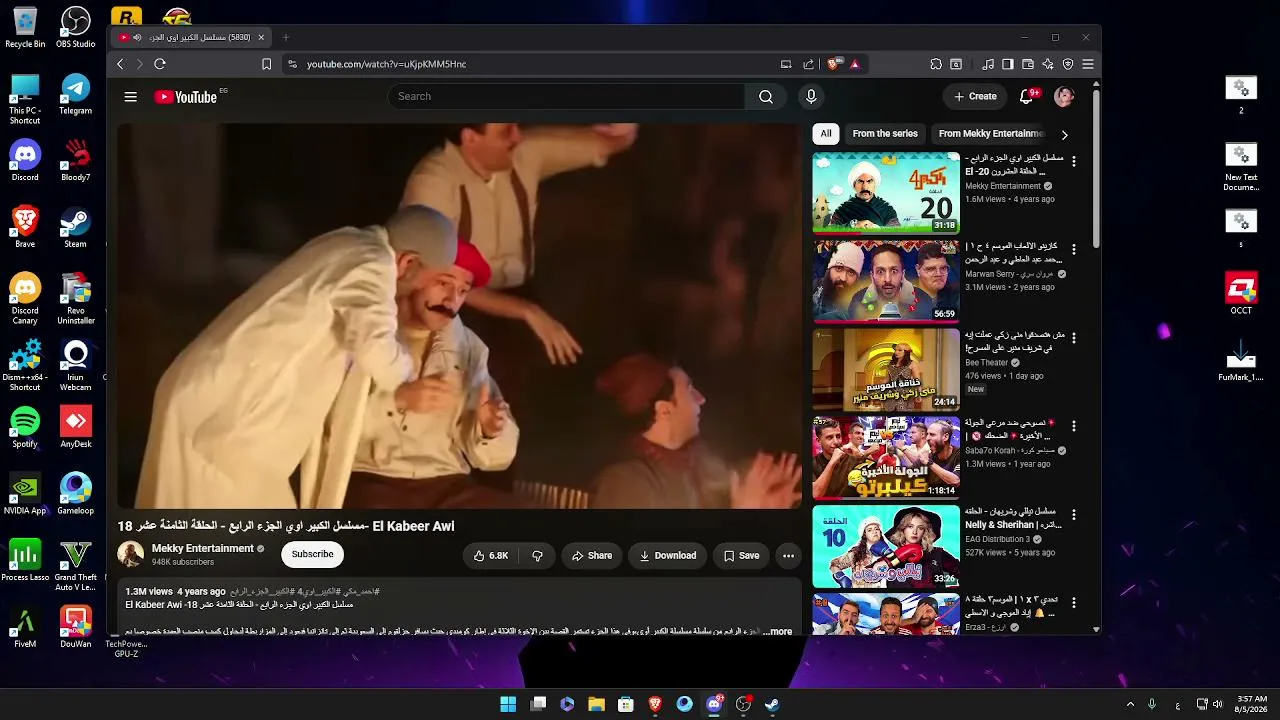Open Brave Leo AI sparkle icon
The height and width of the screenshot is (720, 1280).
pos(1048,64)
